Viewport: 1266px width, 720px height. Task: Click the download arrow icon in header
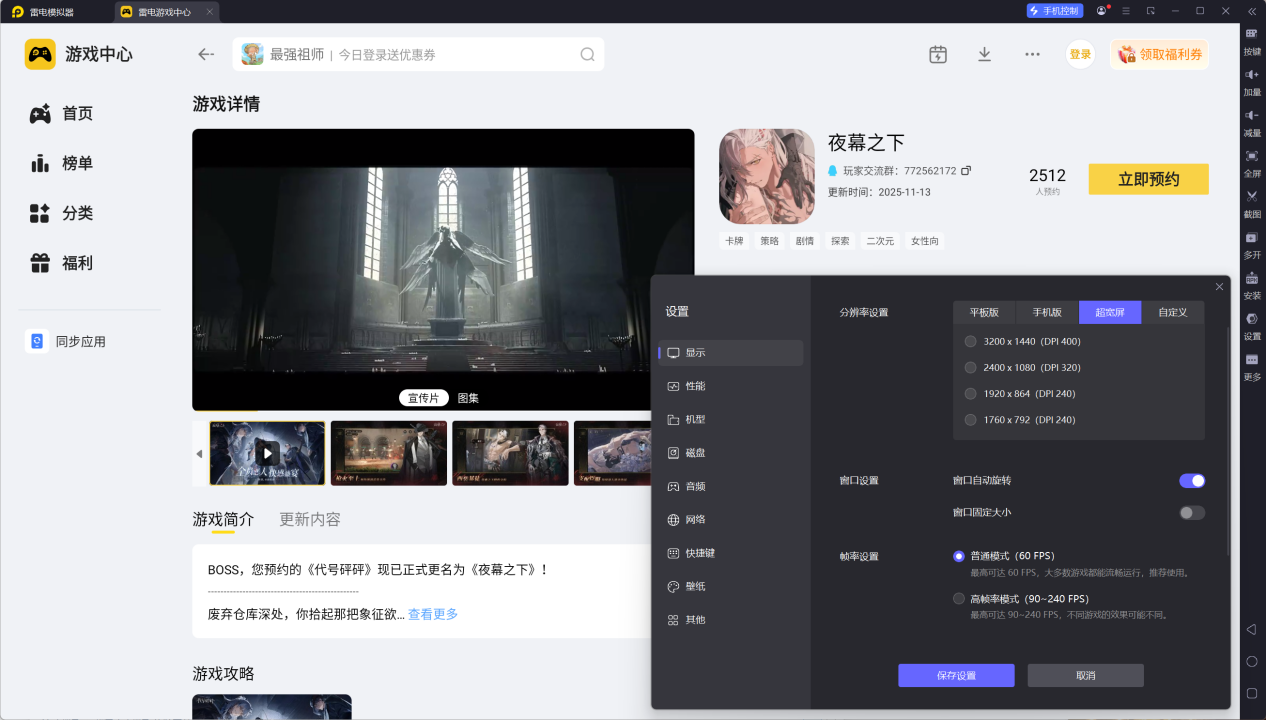[984, 54]
